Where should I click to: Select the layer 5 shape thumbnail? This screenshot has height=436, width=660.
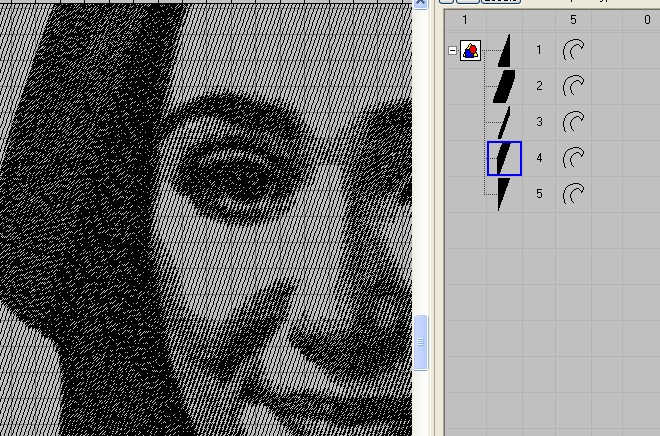tap(503, 194)
